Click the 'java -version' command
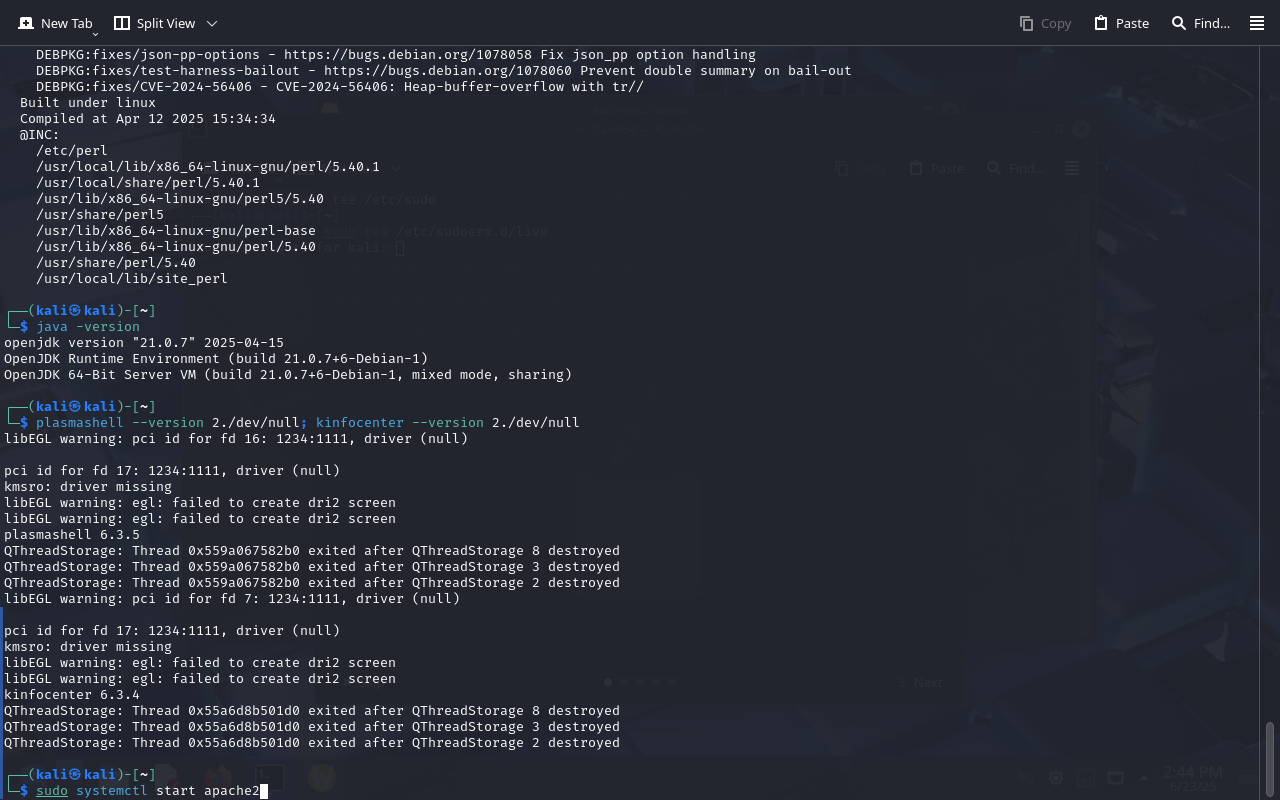This screenshot has width=1280, height=800. (88, 327)
